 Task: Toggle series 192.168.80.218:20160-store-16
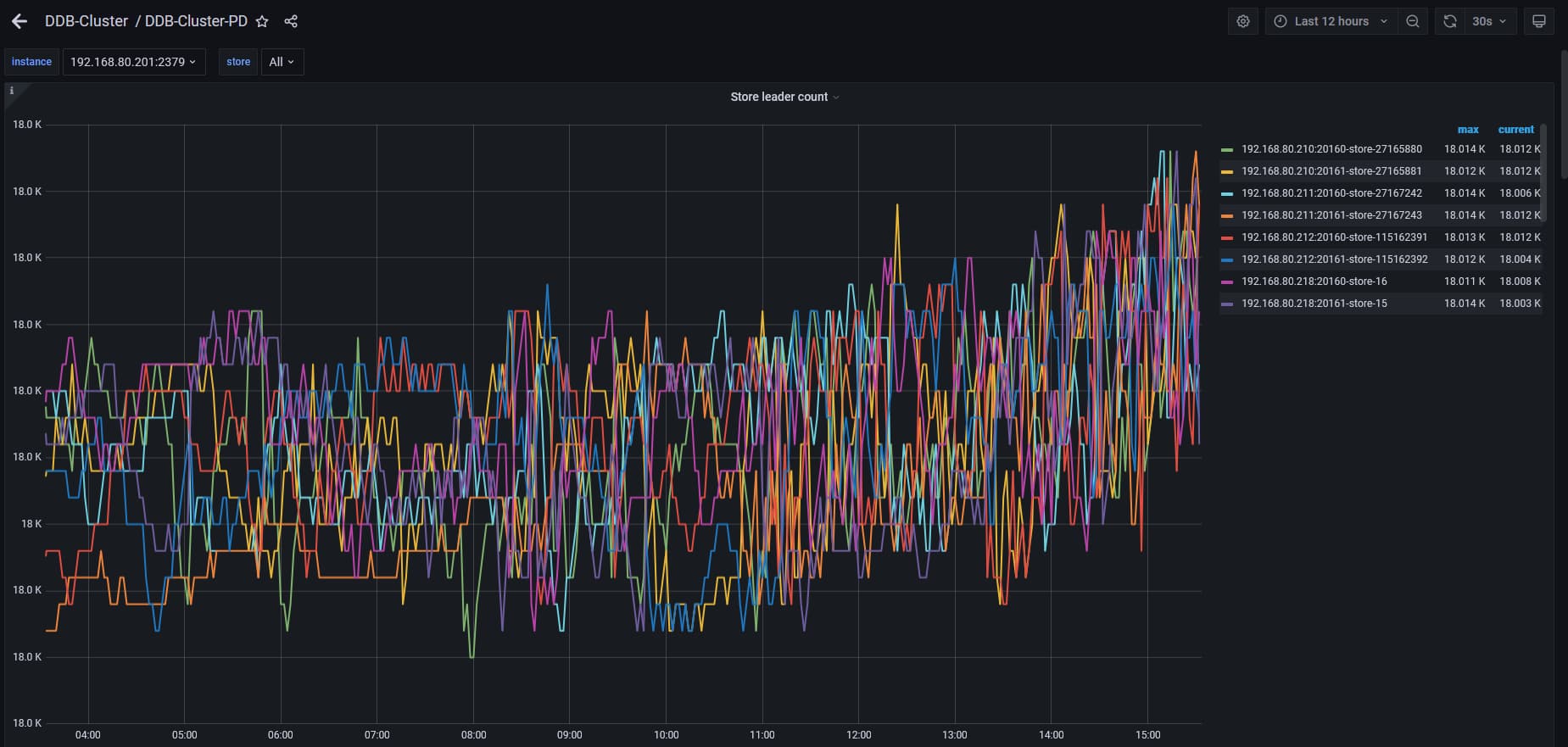(1314, 282)
